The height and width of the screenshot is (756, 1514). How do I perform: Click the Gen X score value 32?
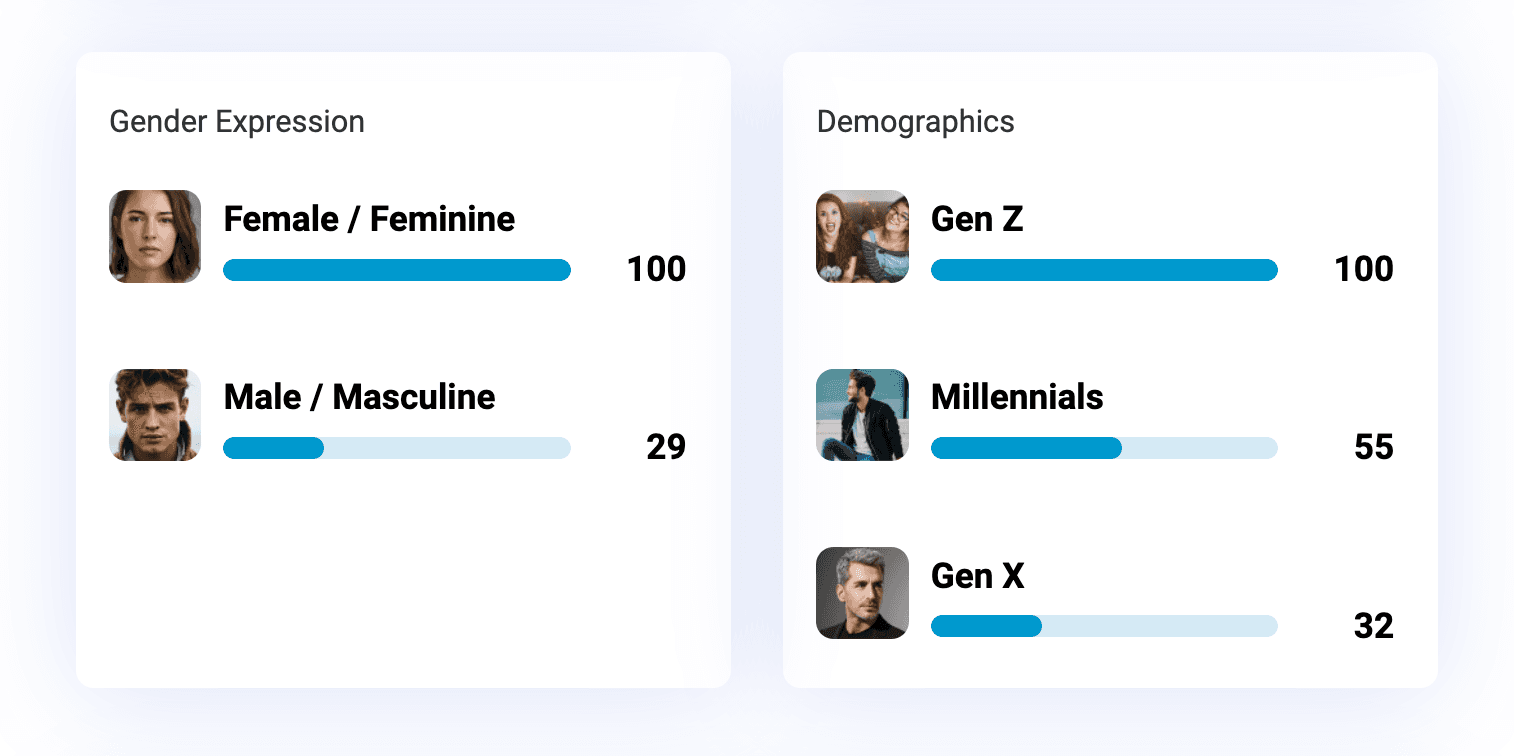pyautogui.click(x=1373, y=626)
